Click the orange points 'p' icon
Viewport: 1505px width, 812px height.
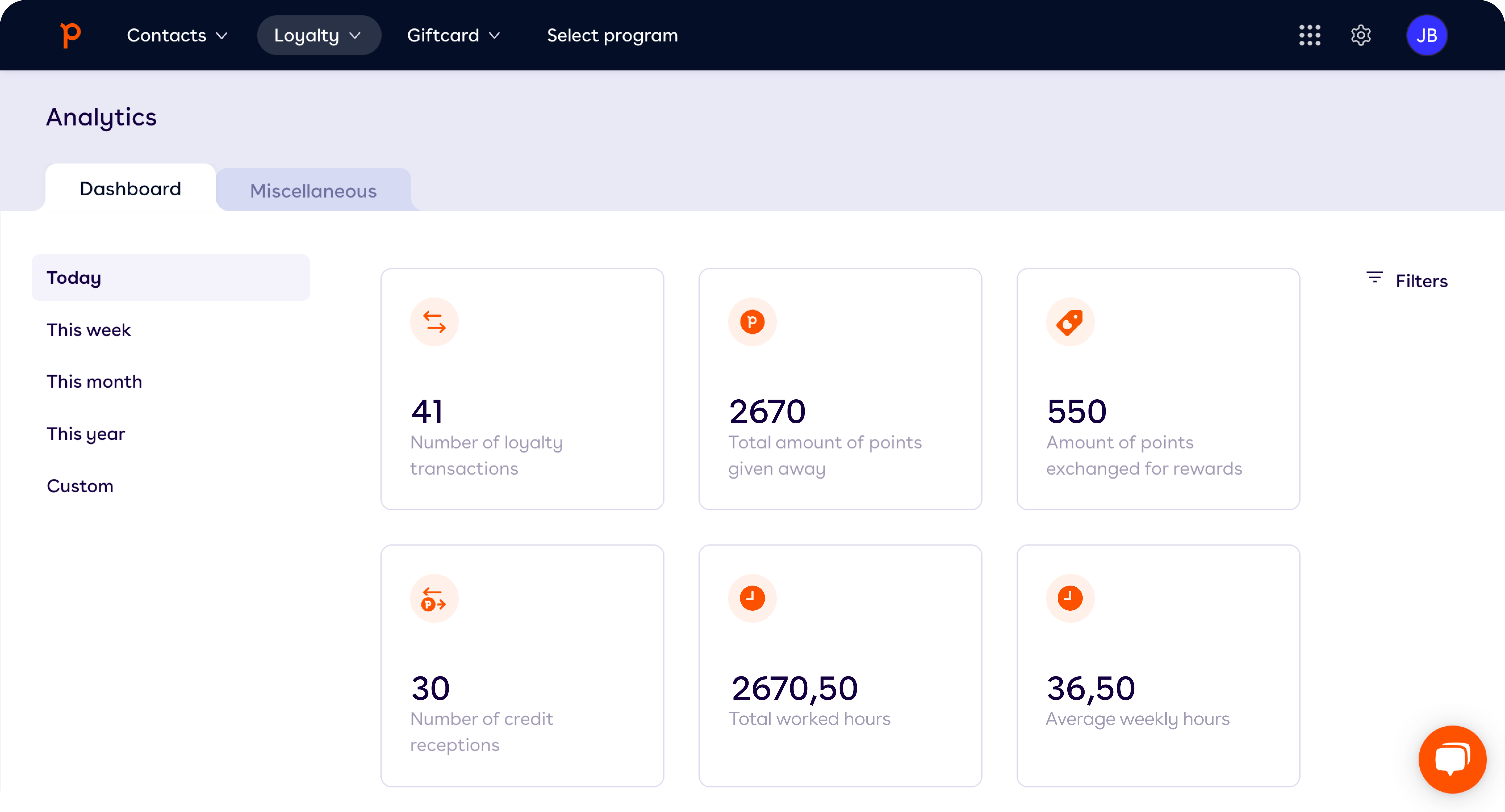752,321
